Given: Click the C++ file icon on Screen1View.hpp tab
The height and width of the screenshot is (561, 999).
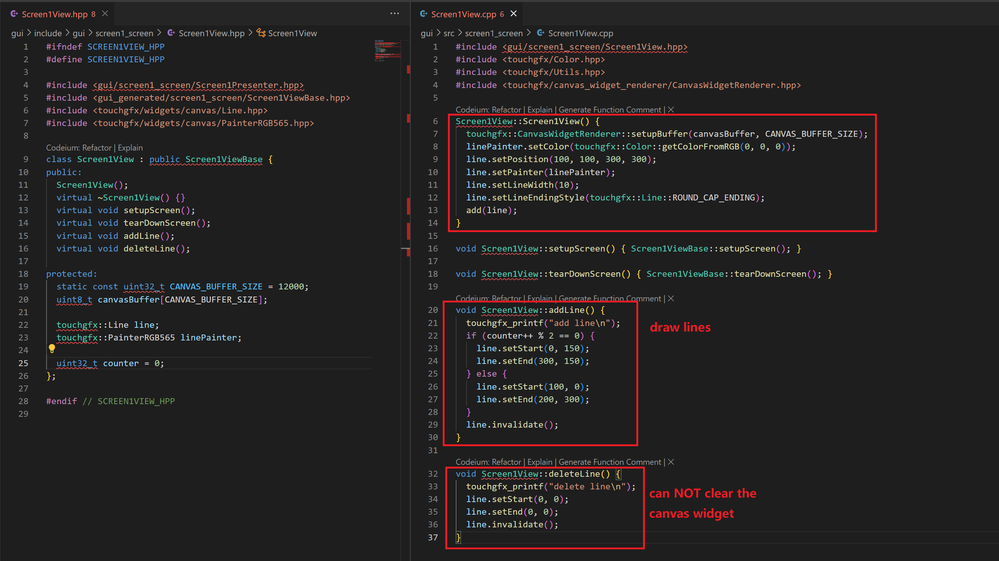Looking at the screenshot, I should 15,15.
